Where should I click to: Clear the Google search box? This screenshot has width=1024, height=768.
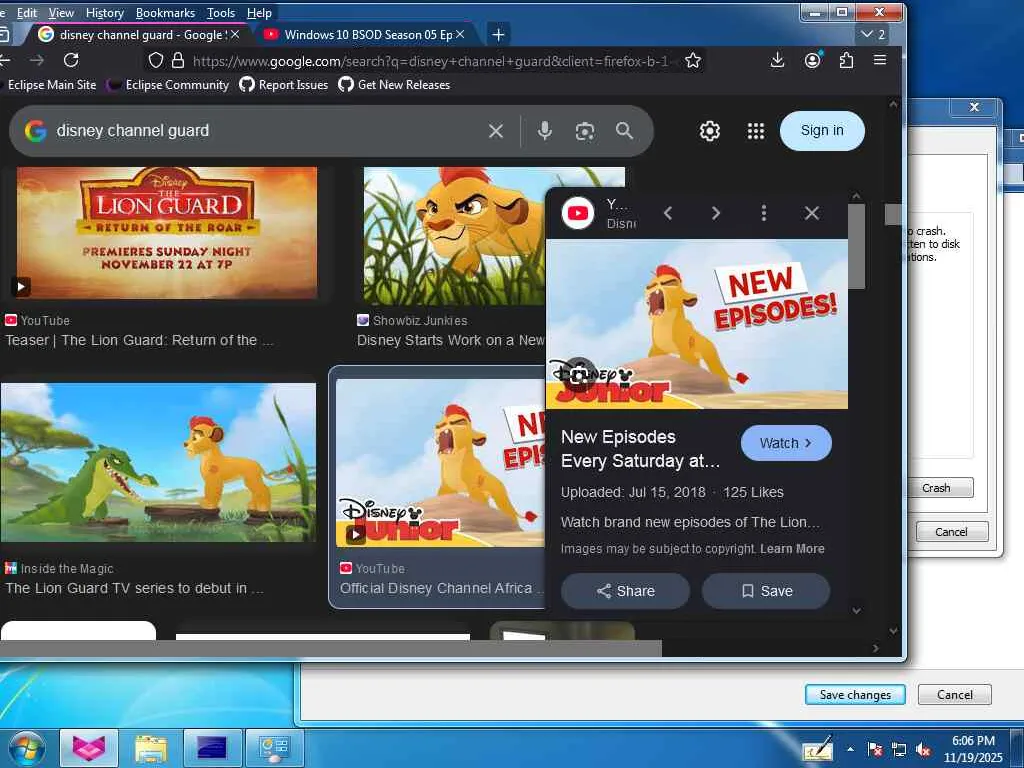(x=496, y=131)
